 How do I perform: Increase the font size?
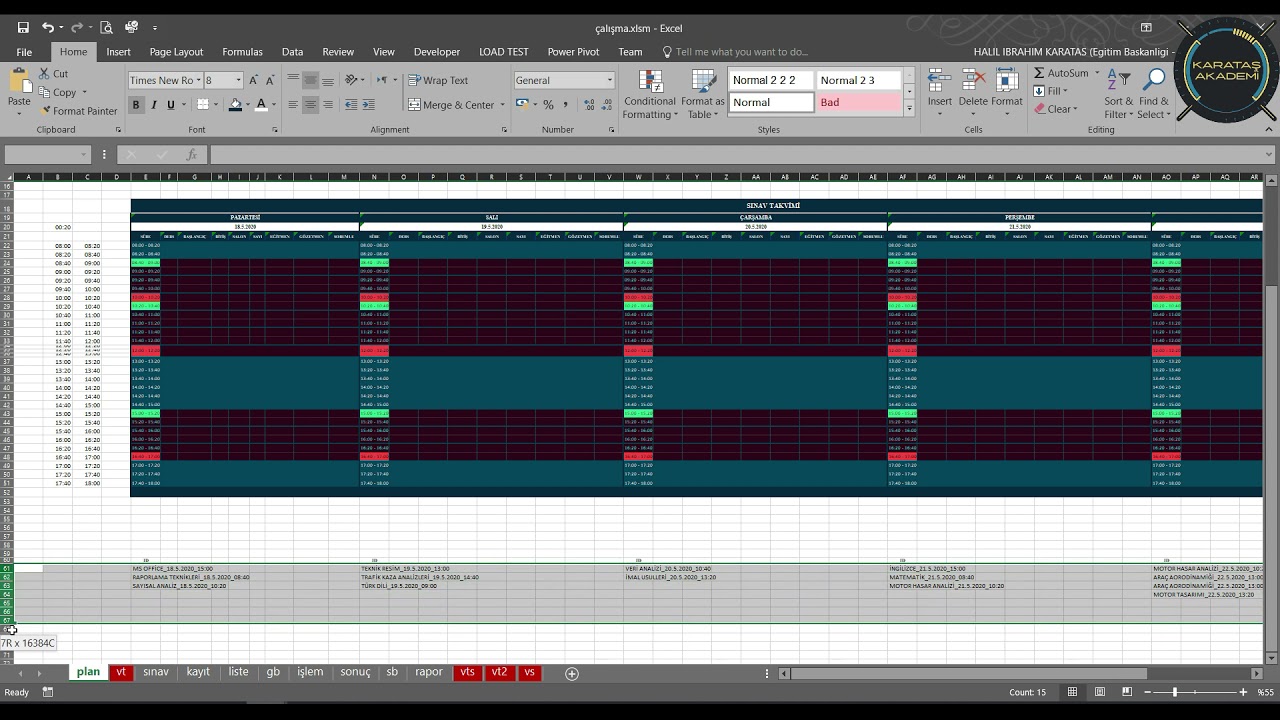tap(254, 80)
